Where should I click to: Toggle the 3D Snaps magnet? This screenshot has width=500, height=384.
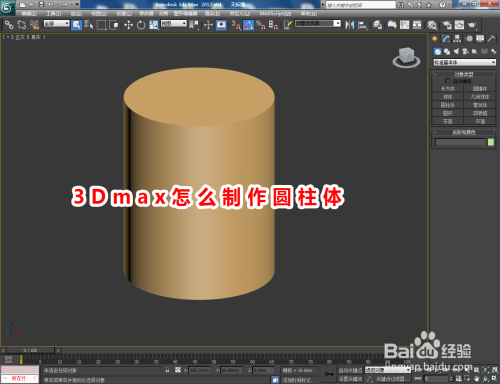[236, 25]
